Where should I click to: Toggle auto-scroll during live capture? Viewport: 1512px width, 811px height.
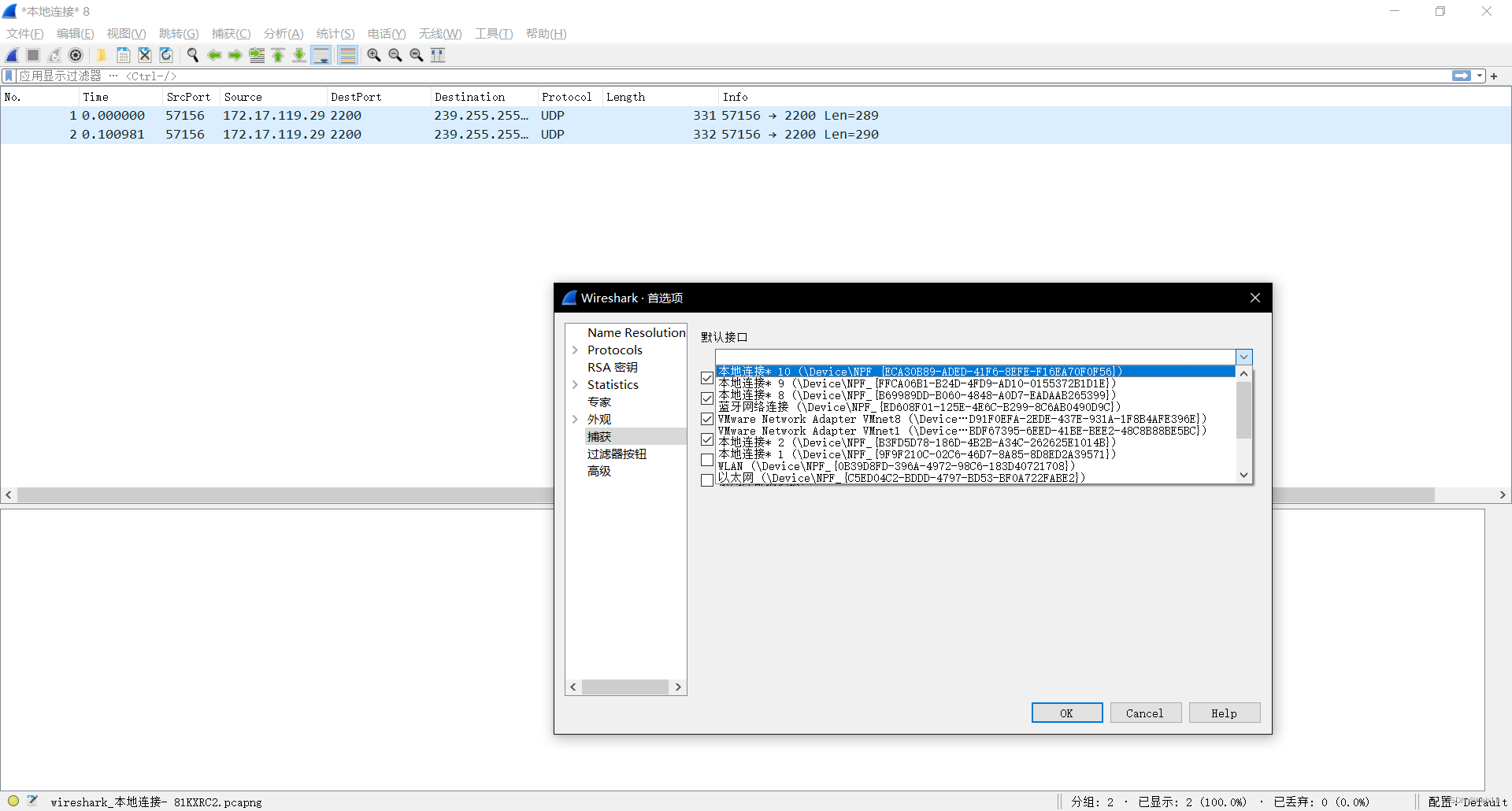tap(321, 55)
